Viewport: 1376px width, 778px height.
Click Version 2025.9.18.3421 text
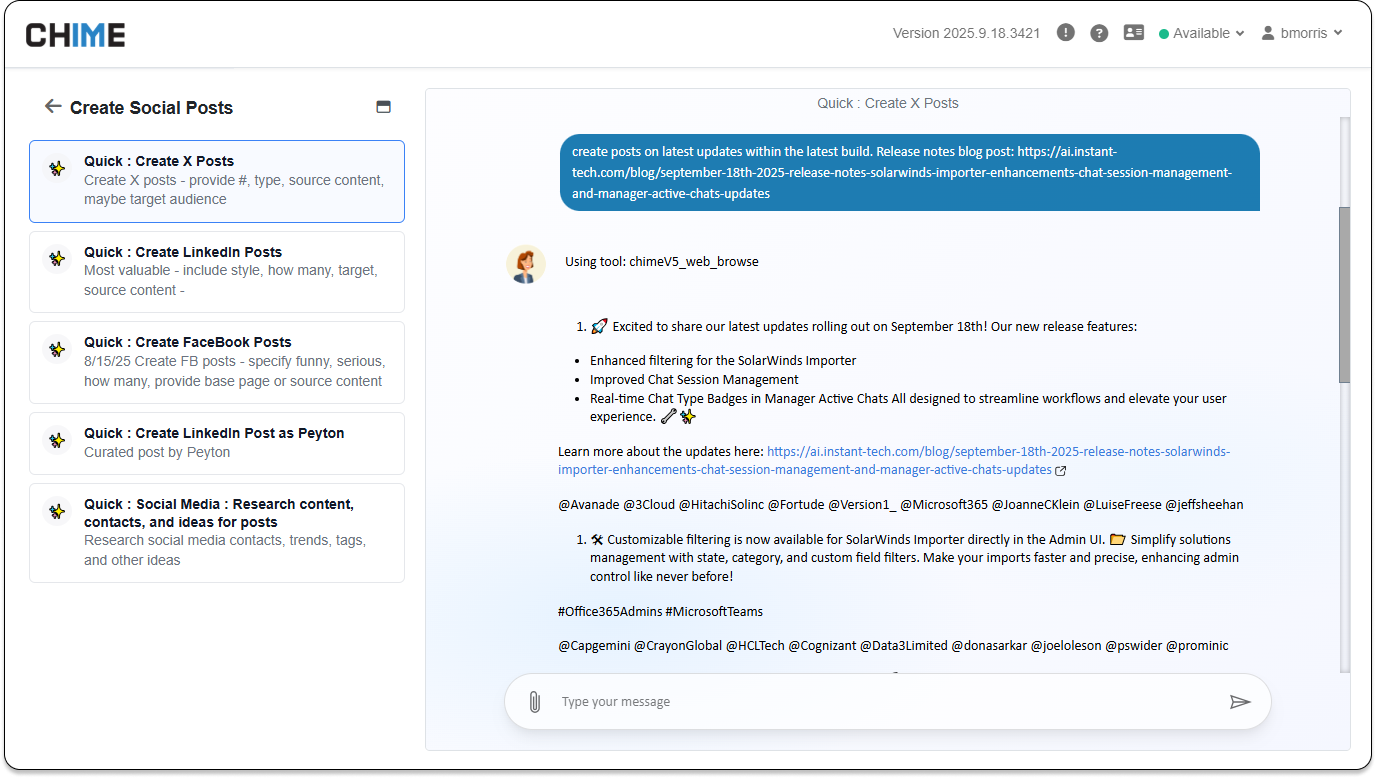(966, 33)
